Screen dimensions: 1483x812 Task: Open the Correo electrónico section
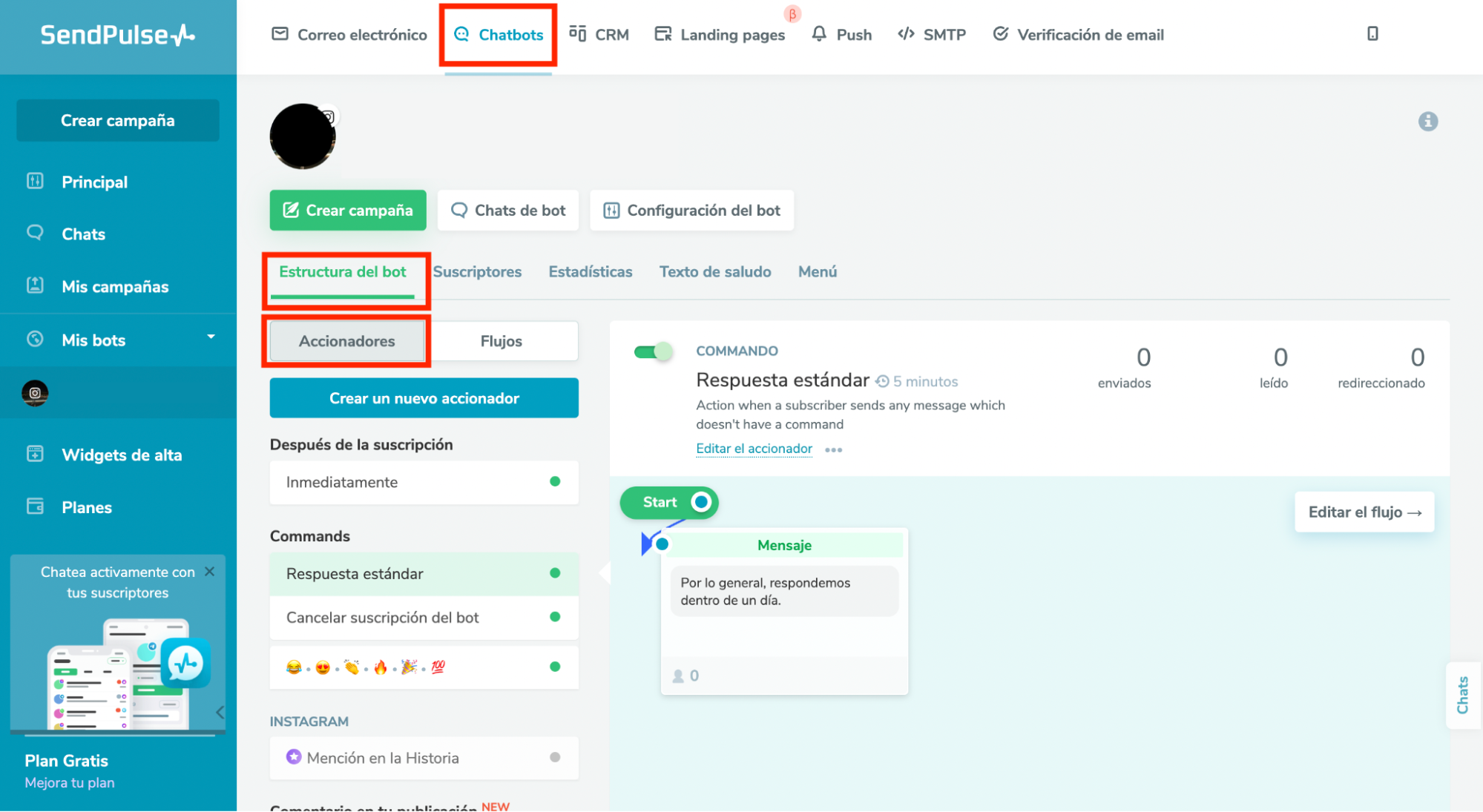tap(349, 35)
